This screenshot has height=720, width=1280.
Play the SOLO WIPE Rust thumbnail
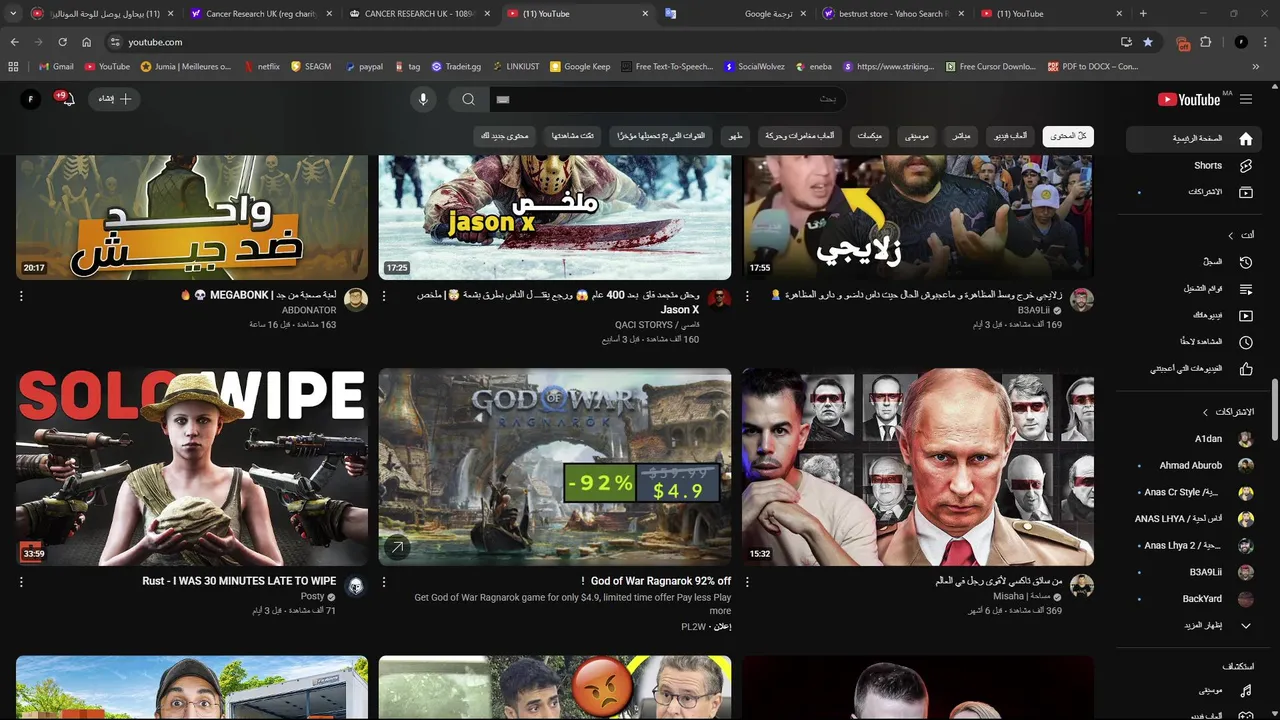tap(192, 467)
